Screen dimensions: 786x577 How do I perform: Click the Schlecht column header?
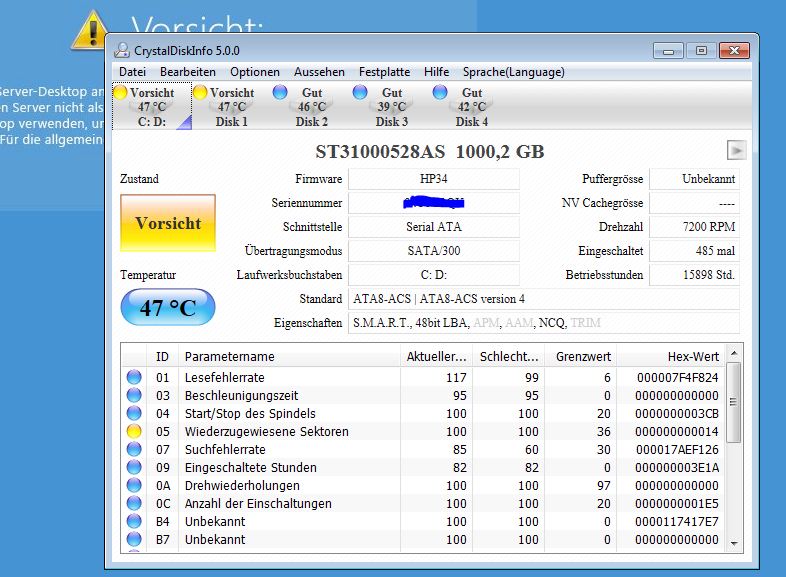click(509, 356)
